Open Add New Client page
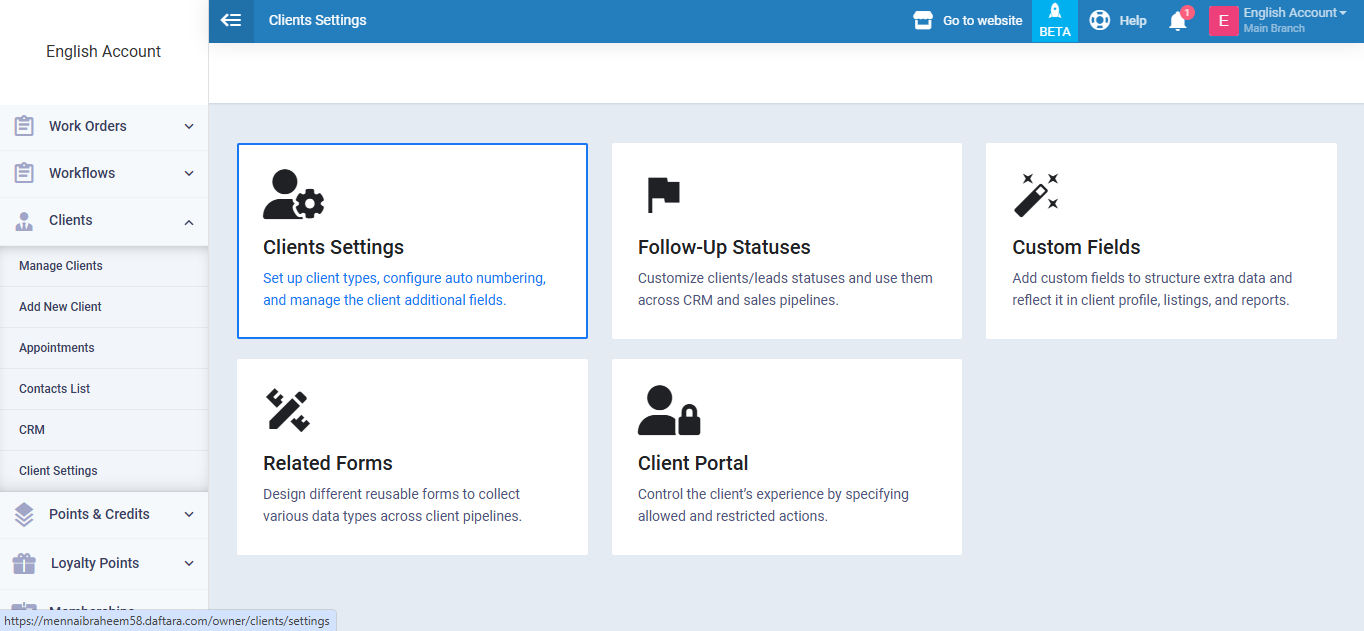The image size is (1364, 631). click(60, 307)
